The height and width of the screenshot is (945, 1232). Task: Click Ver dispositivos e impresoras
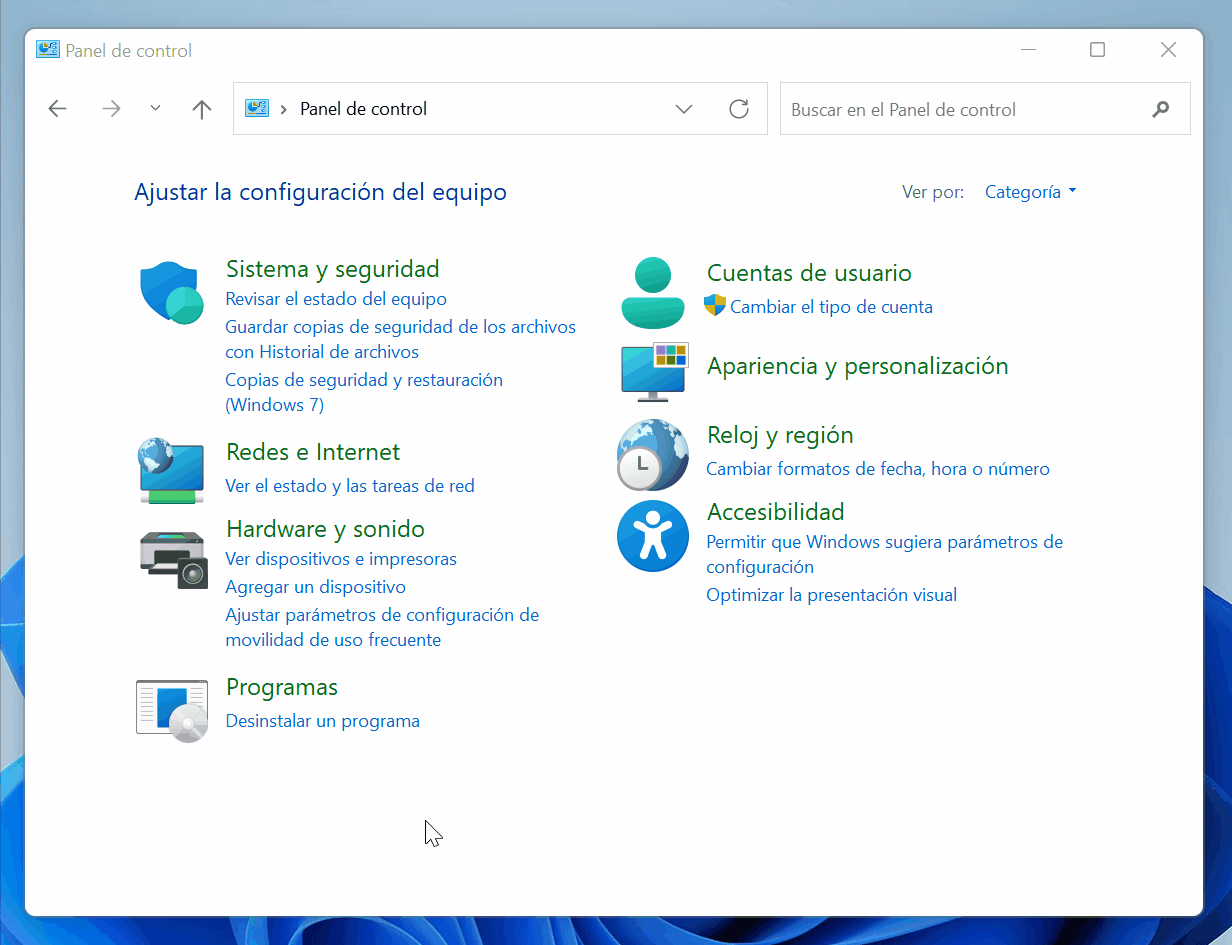click(x=341, y=559)
